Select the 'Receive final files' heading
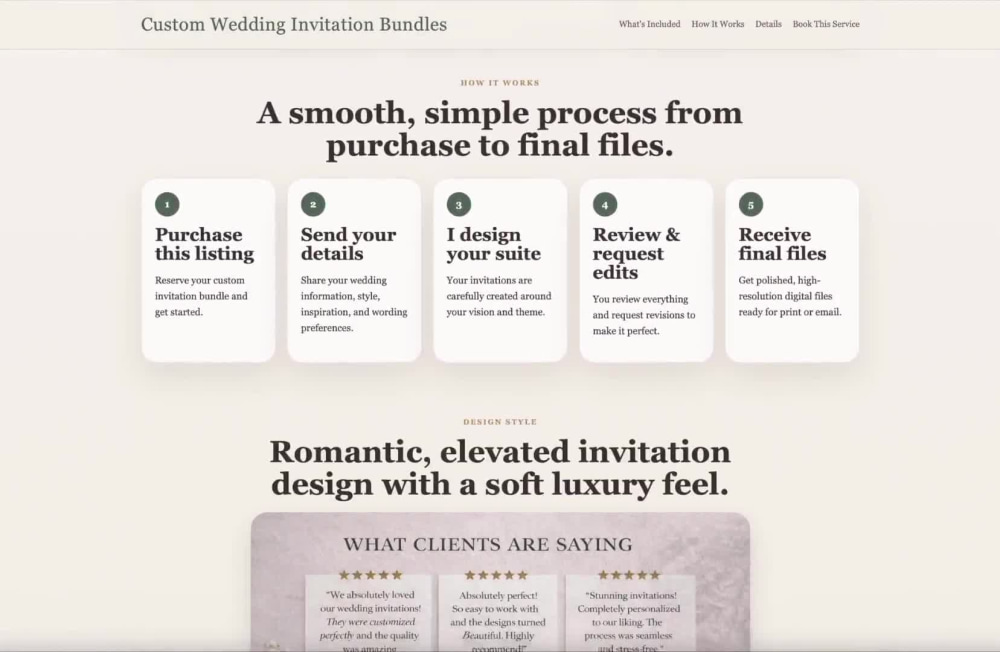Screen dimensions: 1000x652 point(783,244)
